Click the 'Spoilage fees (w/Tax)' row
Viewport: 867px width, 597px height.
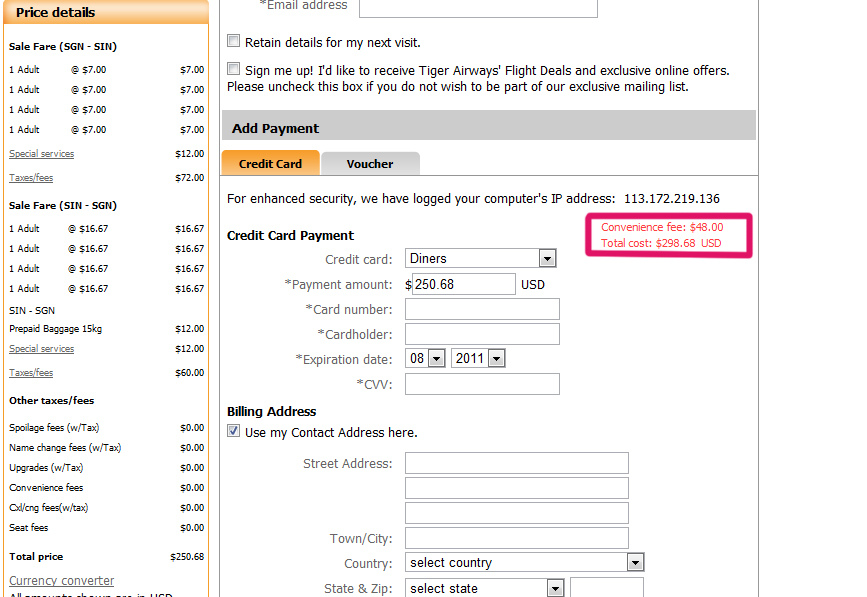(x=106, y=428)
